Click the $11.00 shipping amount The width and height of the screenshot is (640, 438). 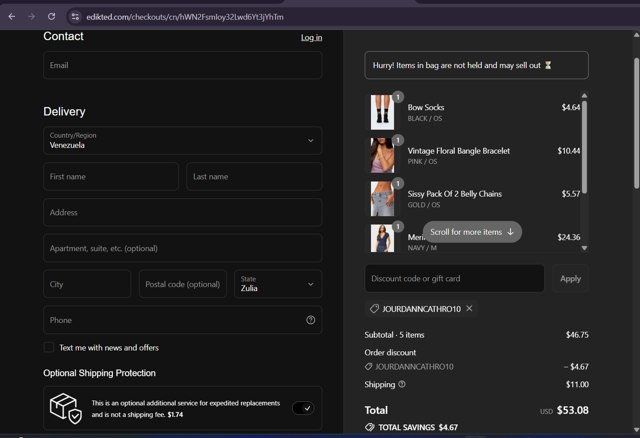click(x=577, y=384)
